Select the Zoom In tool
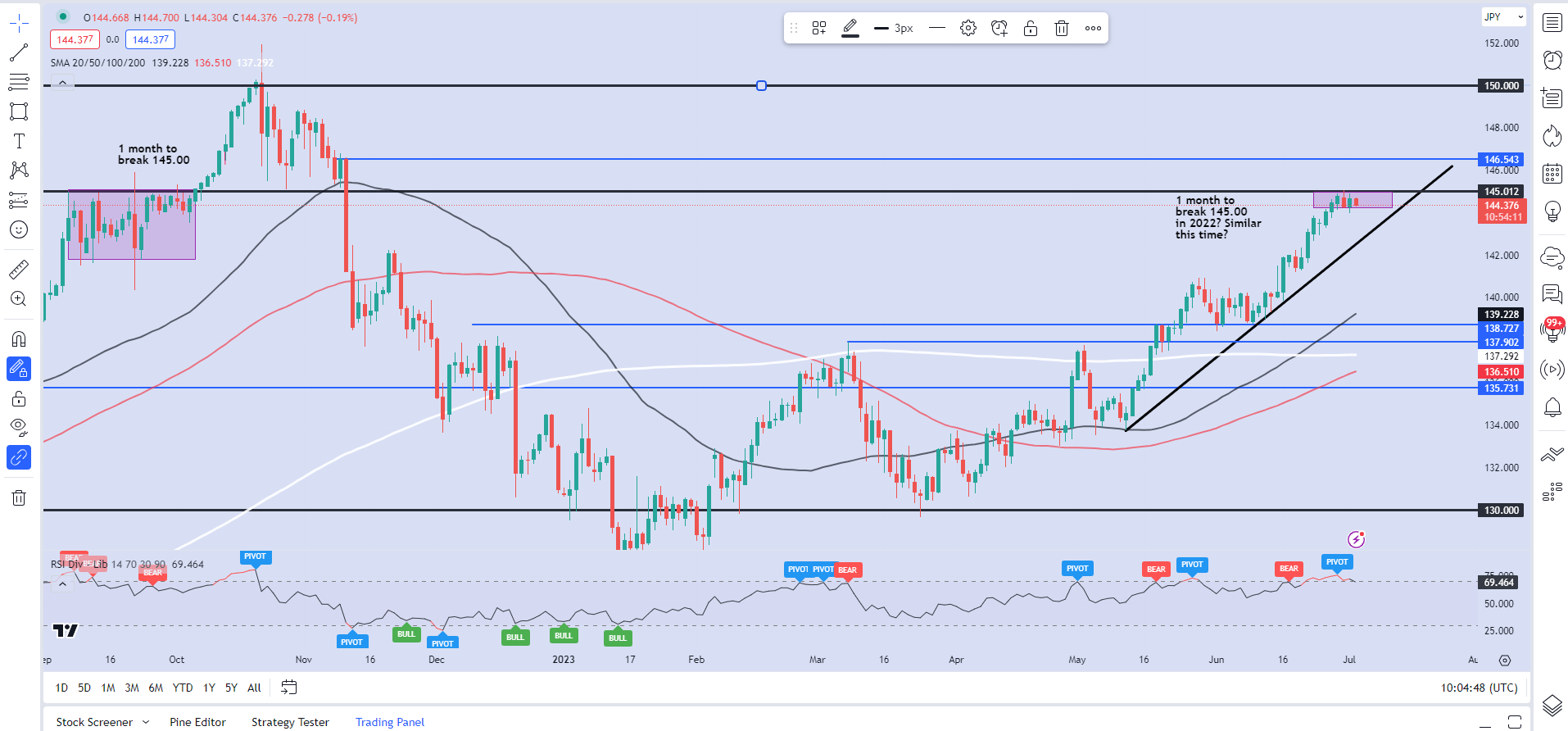 pos(19,299)
